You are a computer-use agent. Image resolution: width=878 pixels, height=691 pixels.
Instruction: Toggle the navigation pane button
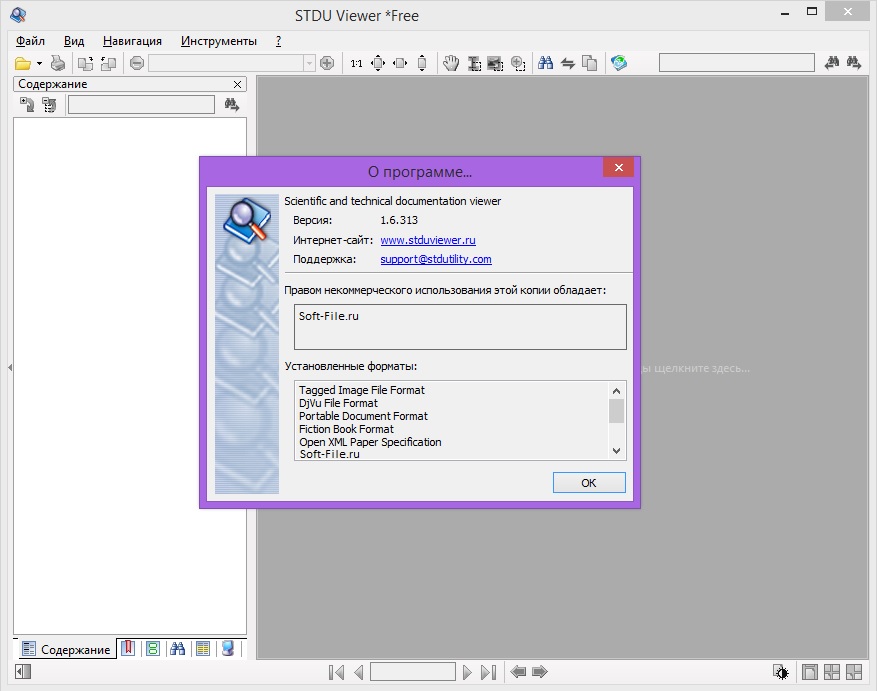[23, 671]
